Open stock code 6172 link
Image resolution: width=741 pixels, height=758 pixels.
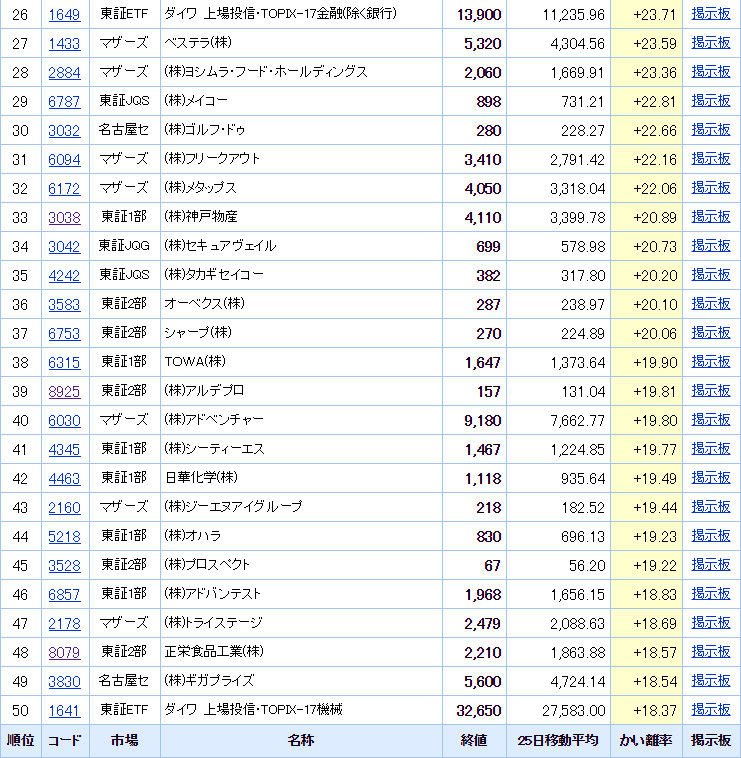[x=64, y=189]
